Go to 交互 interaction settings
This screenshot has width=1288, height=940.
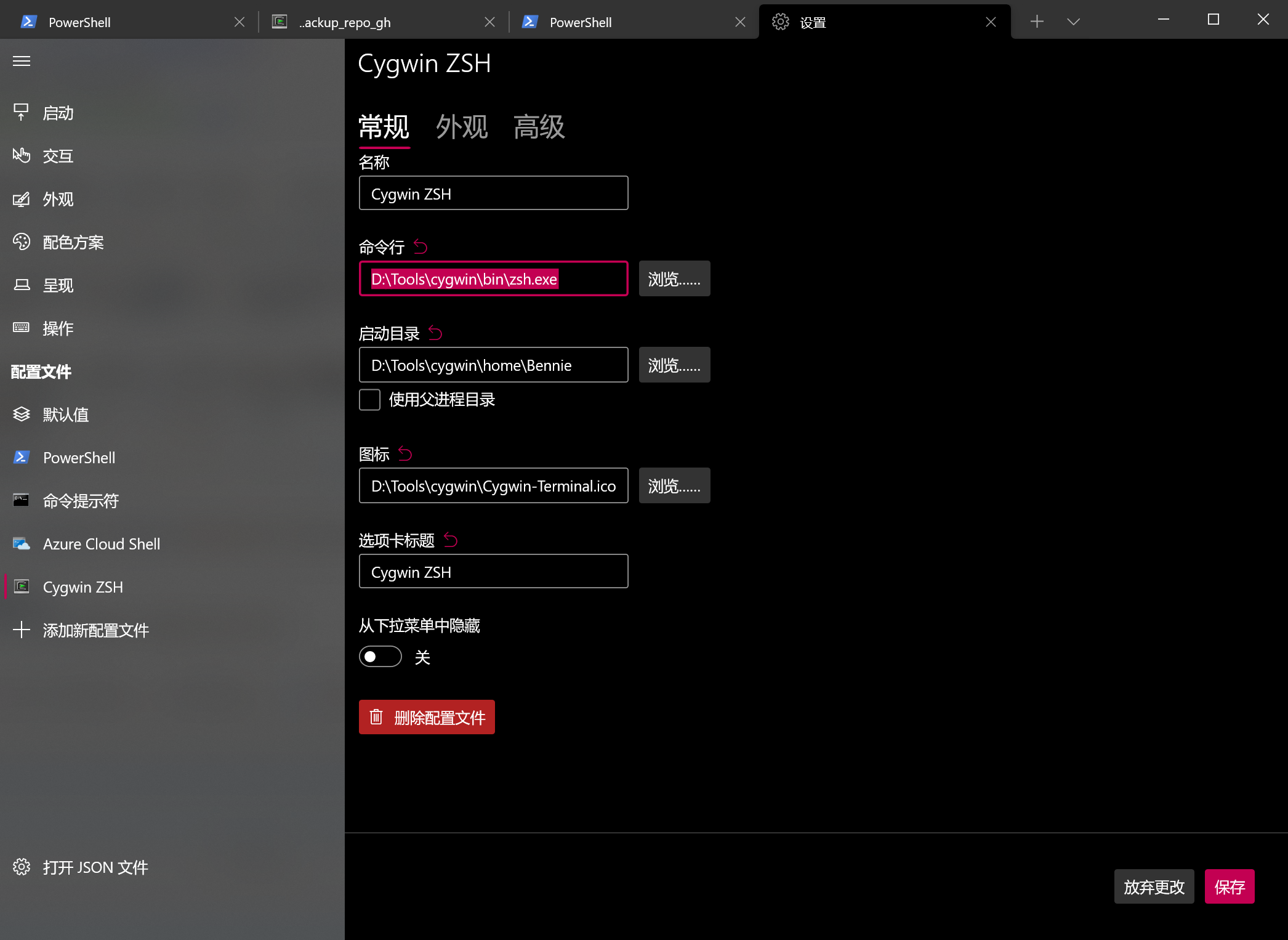point(172,156)
